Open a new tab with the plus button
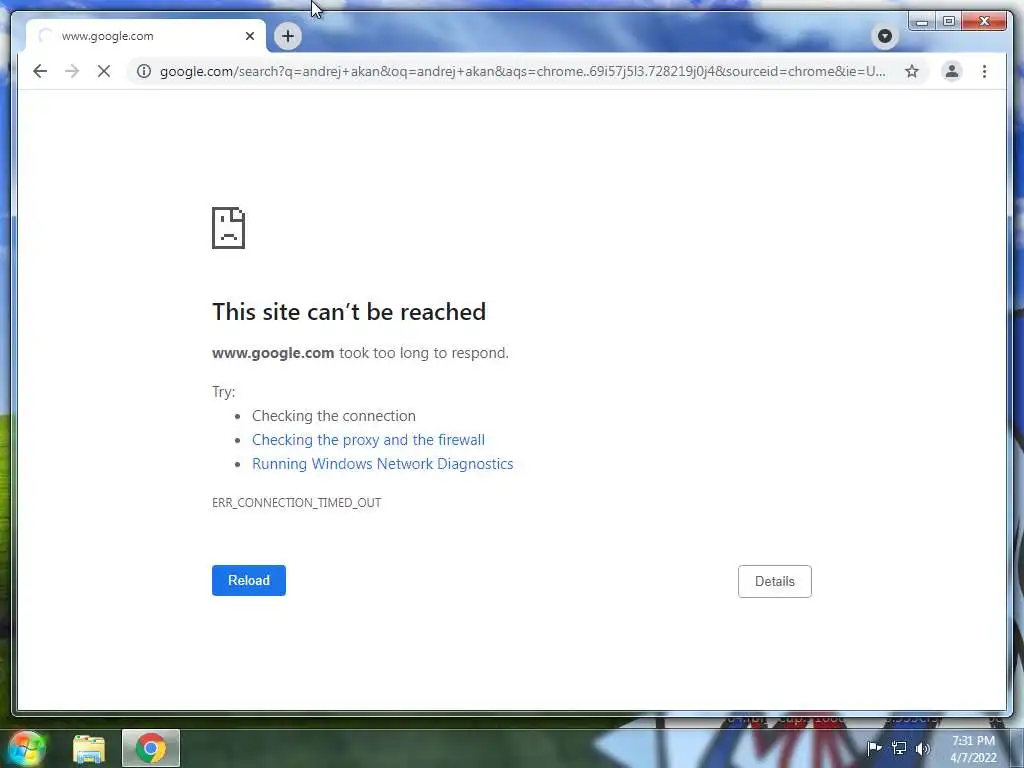Image resolution: width=1024 pixels, height=768 pixels. pyautogui.click(x=288, y=36)
